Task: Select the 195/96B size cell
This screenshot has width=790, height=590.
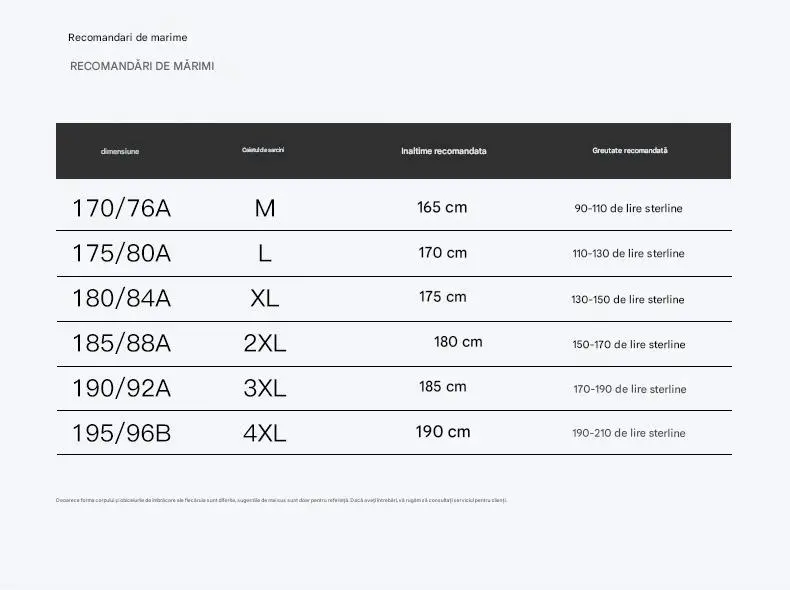Action: [x=121, y=433]
